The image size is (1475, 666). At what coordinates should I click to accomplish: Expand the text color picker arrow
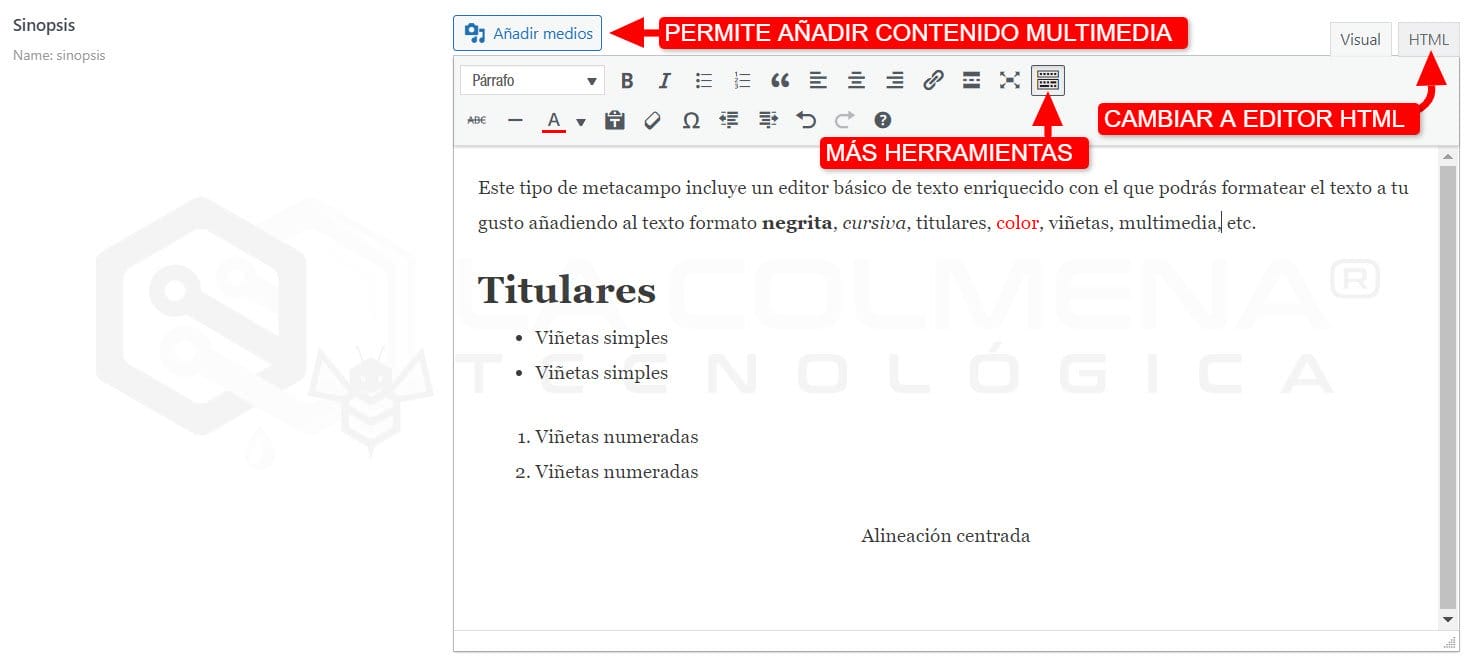(x=581, y=122)
